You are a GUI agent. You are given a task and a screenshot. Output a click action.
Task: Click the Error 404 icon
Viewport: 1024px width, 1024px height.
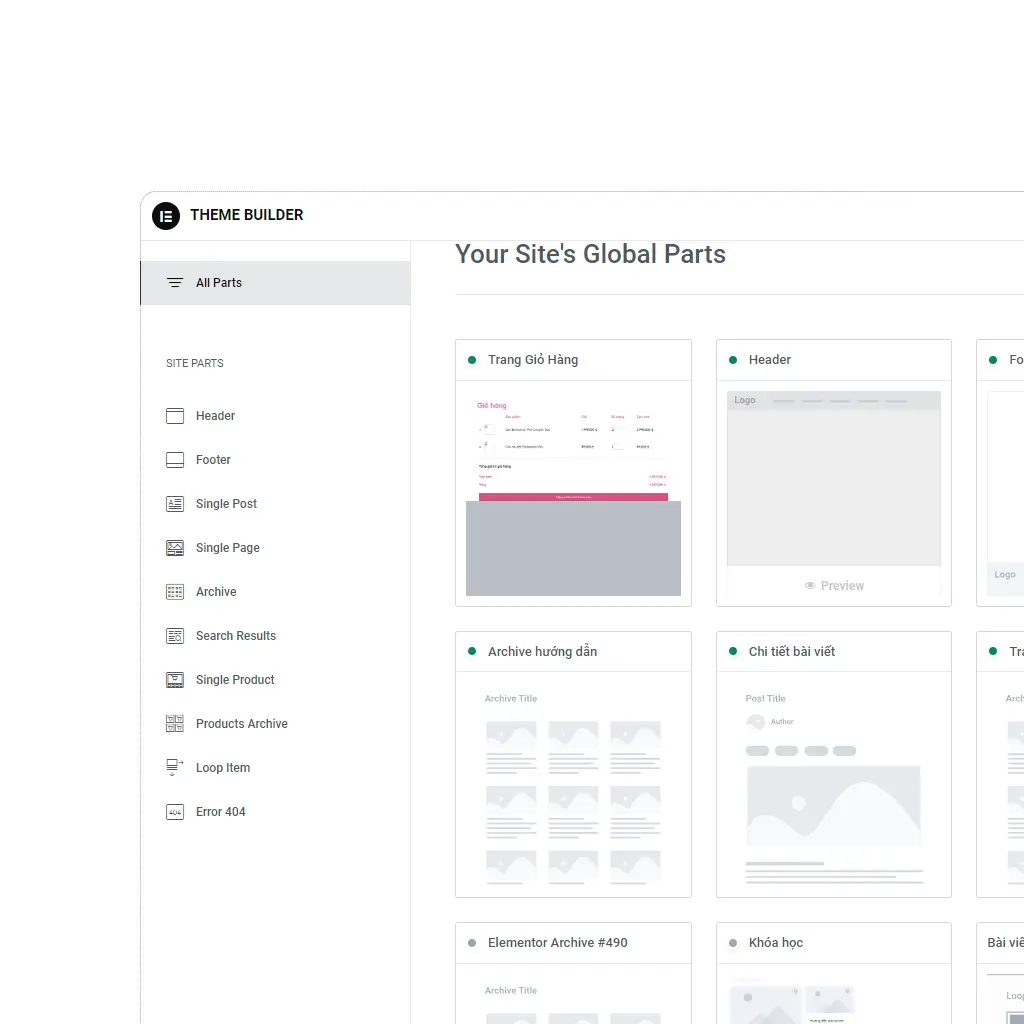tap(175, 812)
